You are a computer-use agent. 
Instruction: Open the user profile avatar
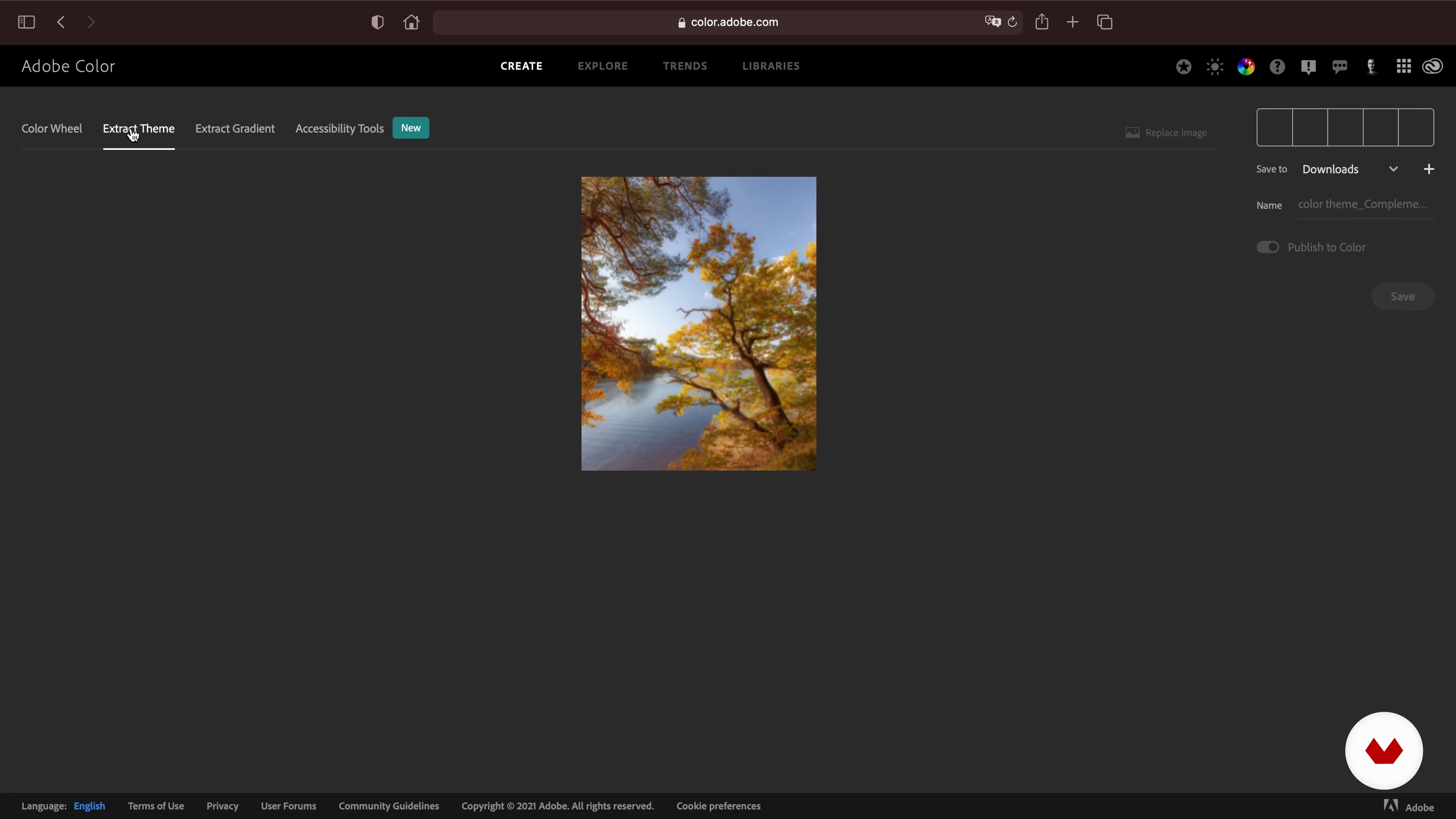point(1371,67)
